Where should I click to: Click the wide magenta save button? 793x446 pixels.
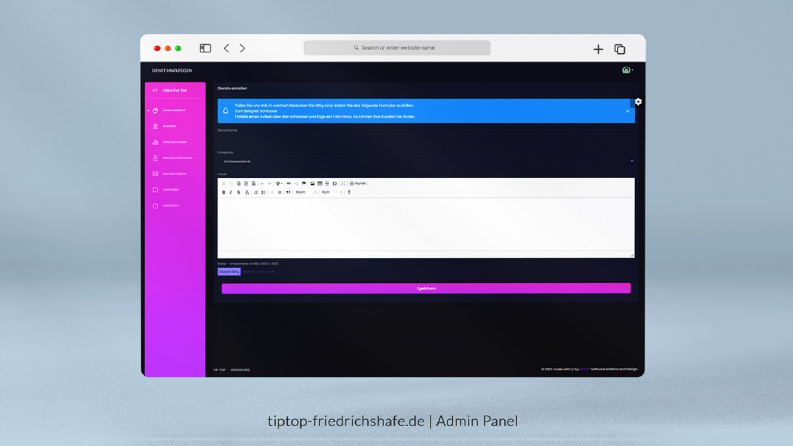(x=426, y=288)
